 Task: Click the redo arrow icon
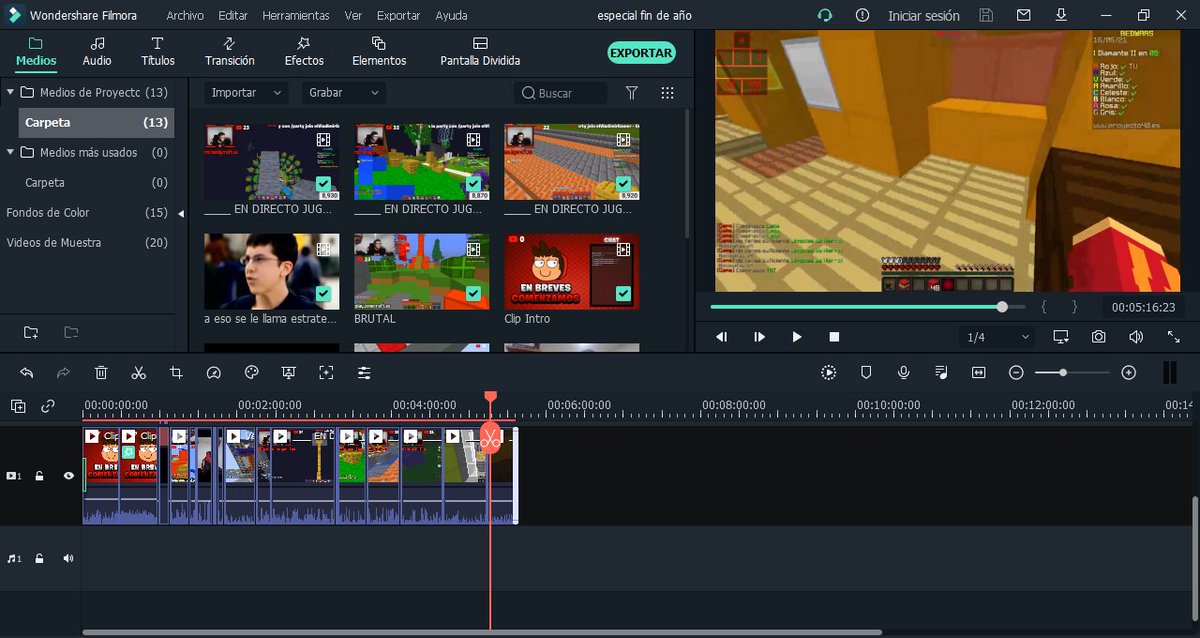tap(63, 372)
